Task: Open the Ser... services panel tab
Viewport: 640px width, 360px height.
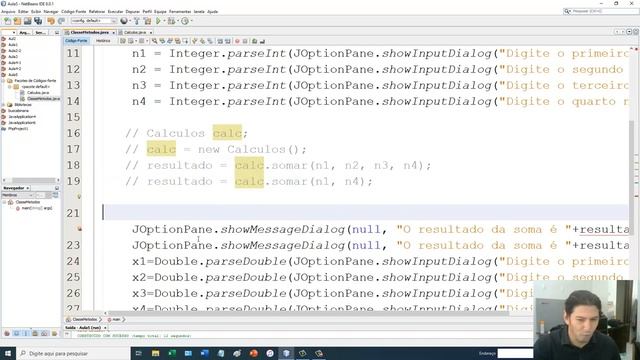Action: coord(40,32)
